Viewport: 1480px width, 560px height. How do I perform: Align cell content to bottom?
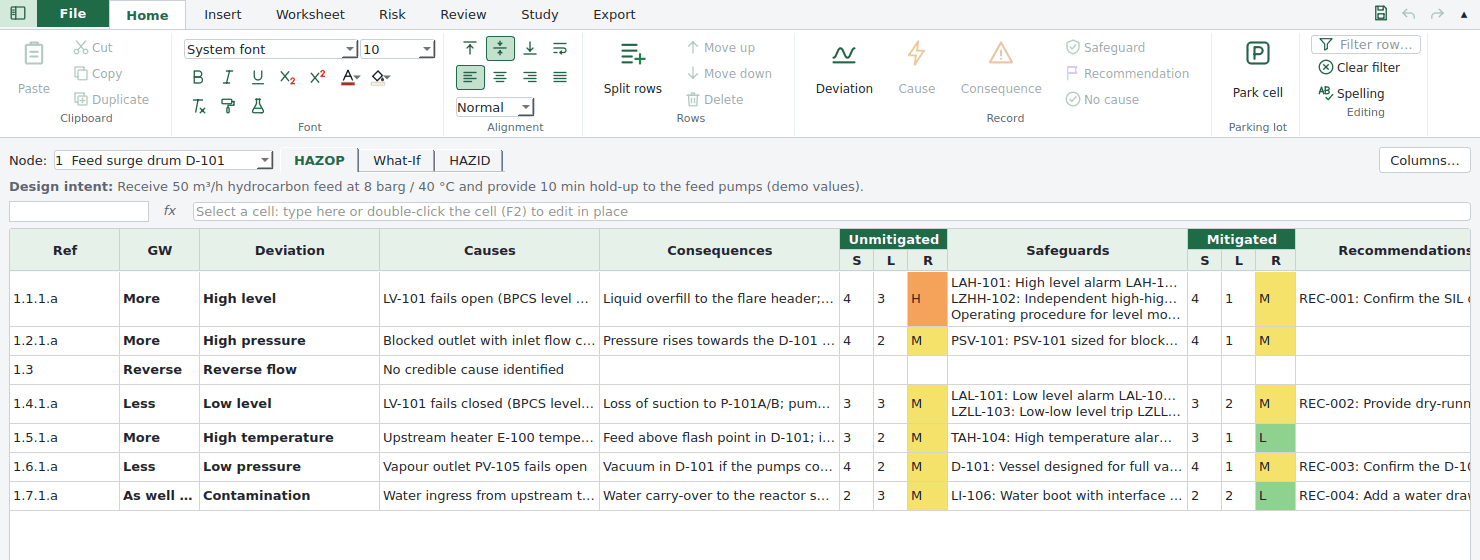tap(530, 48)
